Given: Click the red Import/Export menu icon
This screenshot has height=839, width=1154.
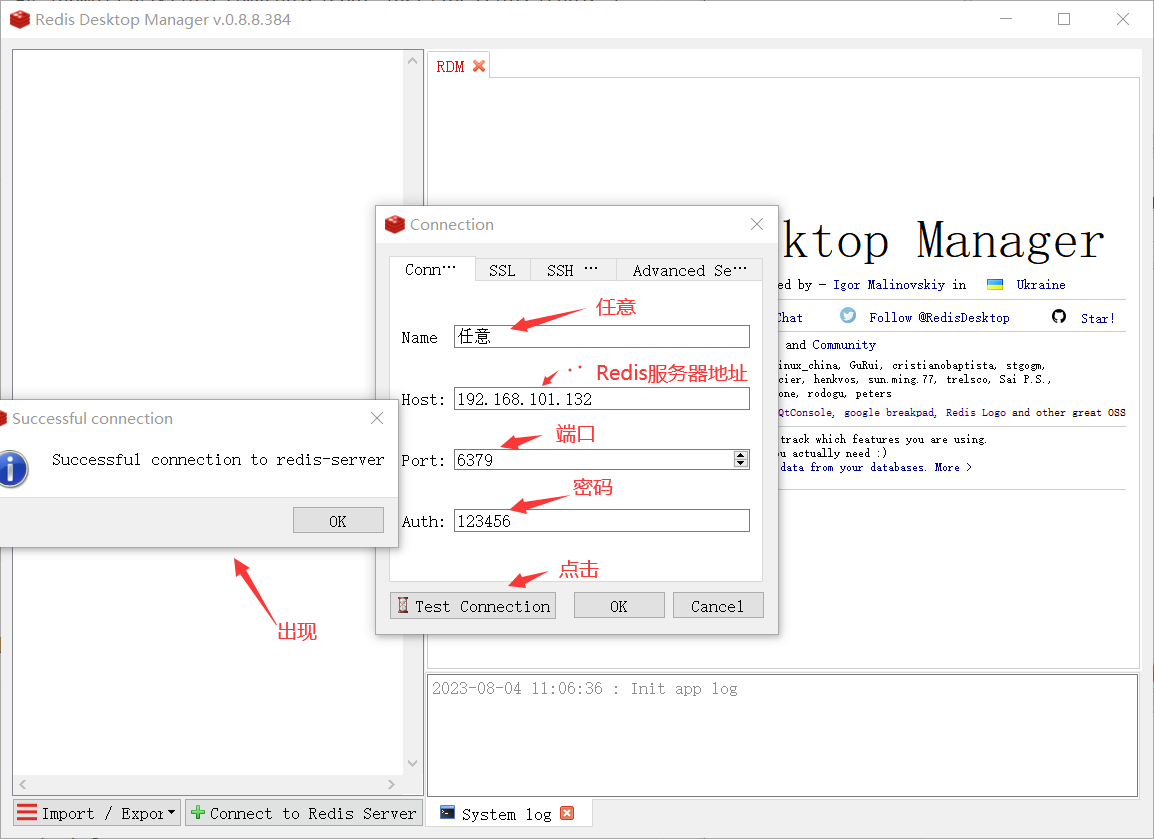Looking at the screenshot, I should coord(26,813).
